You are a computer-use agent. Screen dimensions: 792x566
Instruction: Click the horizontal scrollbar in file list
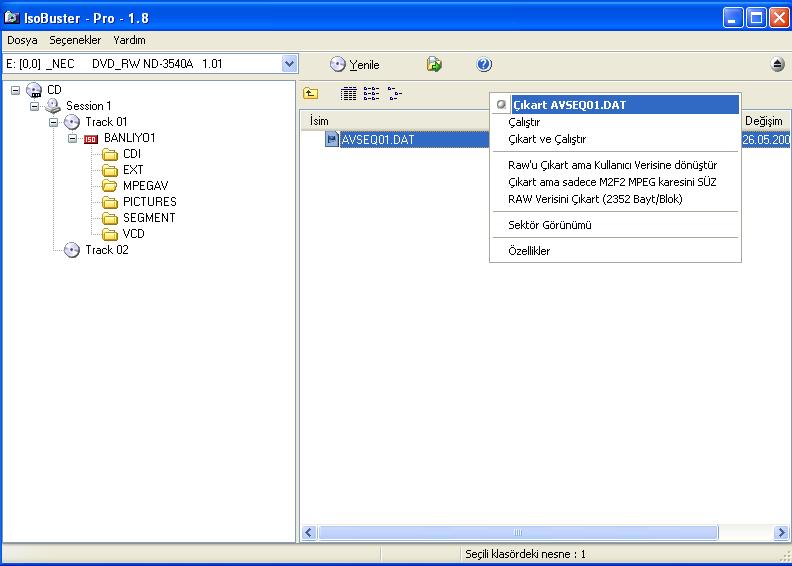tap(517, 533)
